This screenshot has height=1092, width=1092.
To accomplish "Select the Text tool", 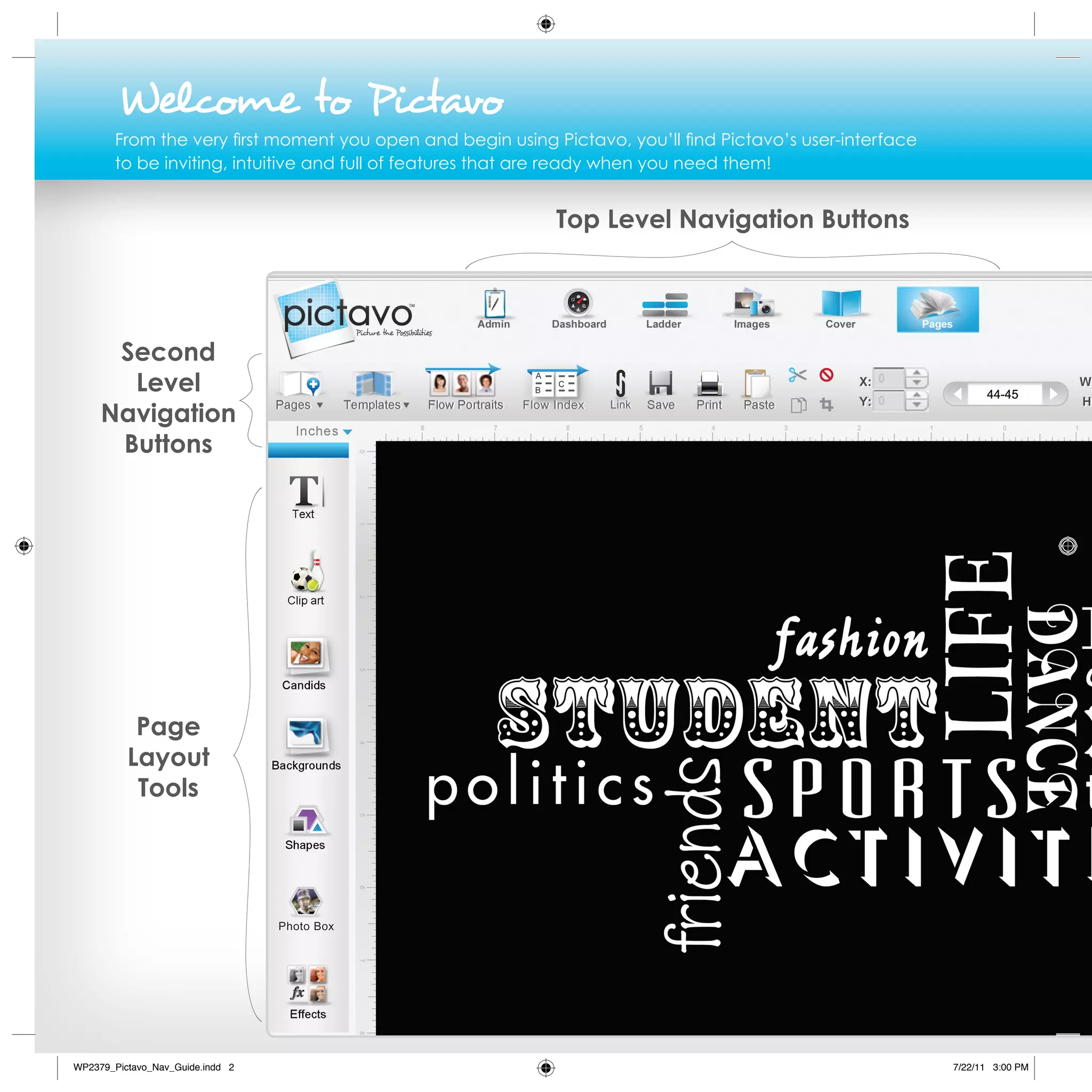I will (x=305, y=497).
